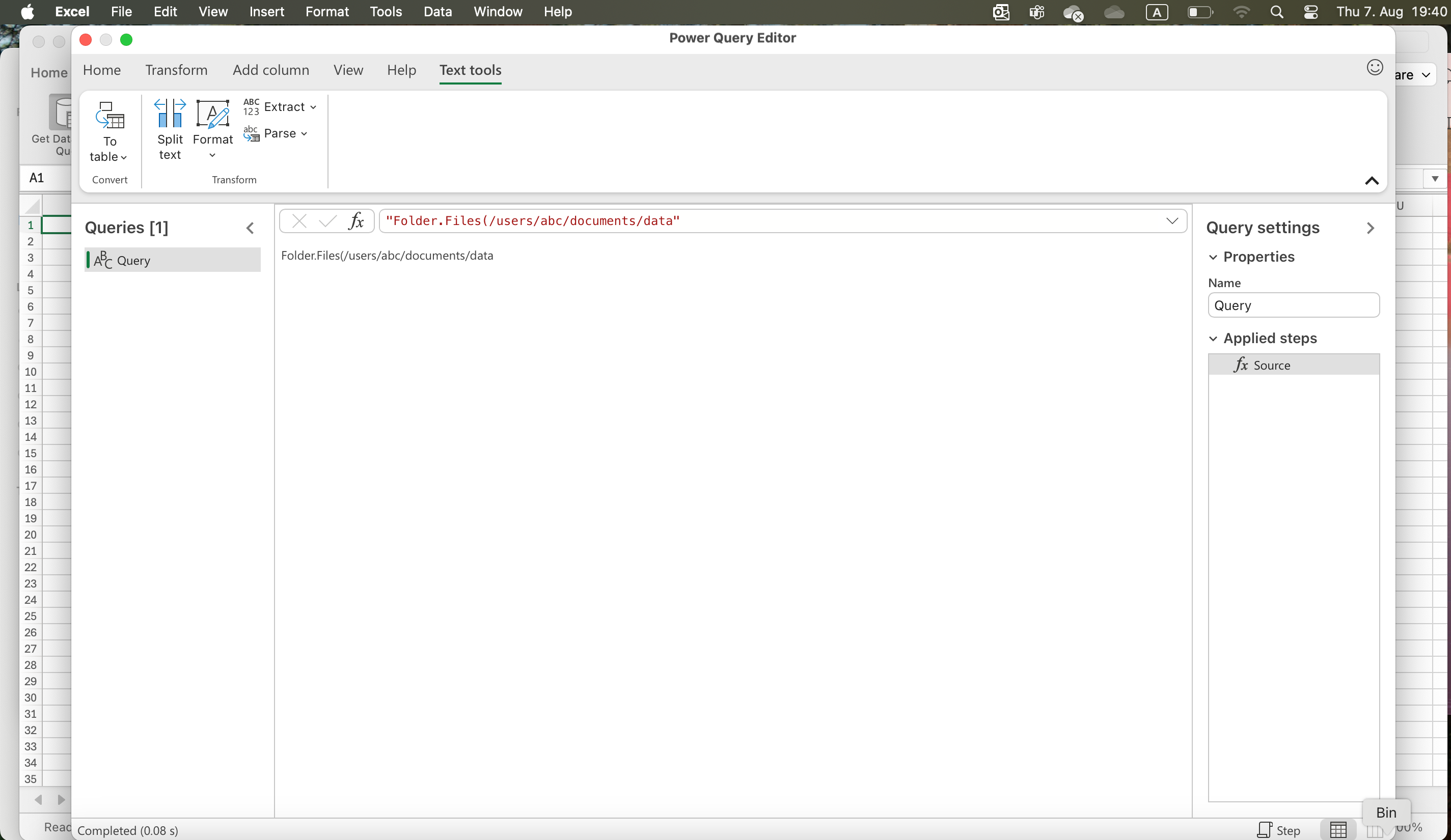Open Spotlight search
This screenshot has width=1451, height=840.
click(1276, 12)
